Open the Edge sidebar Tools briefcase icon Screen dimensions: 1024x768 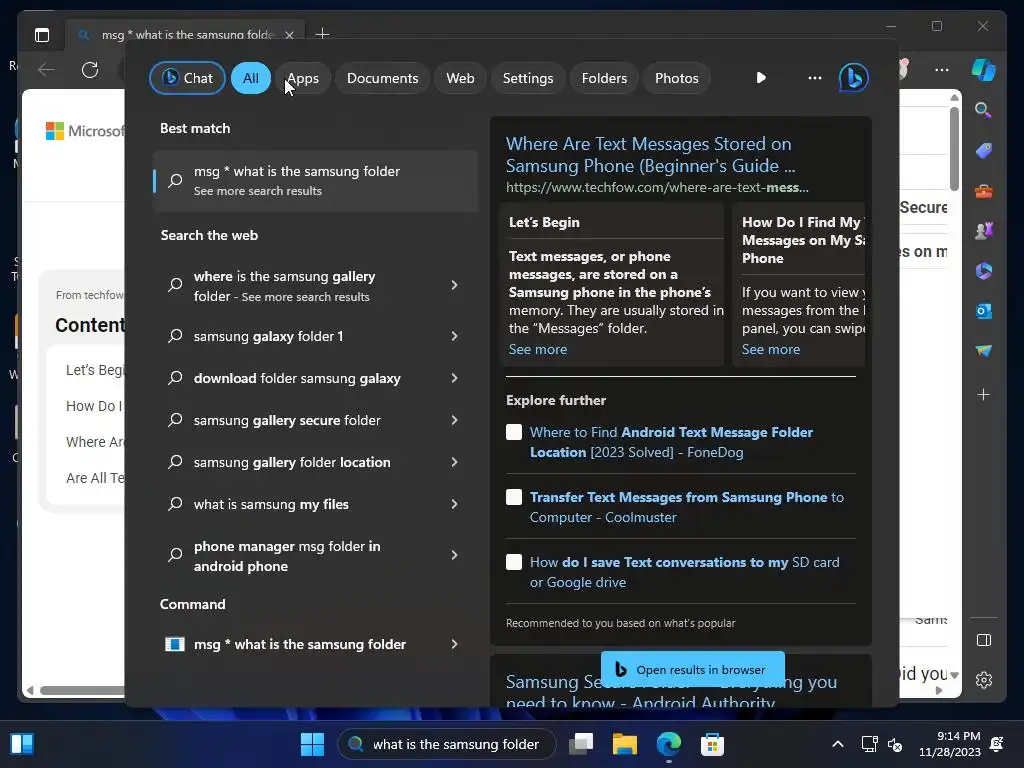coord(984,191)
